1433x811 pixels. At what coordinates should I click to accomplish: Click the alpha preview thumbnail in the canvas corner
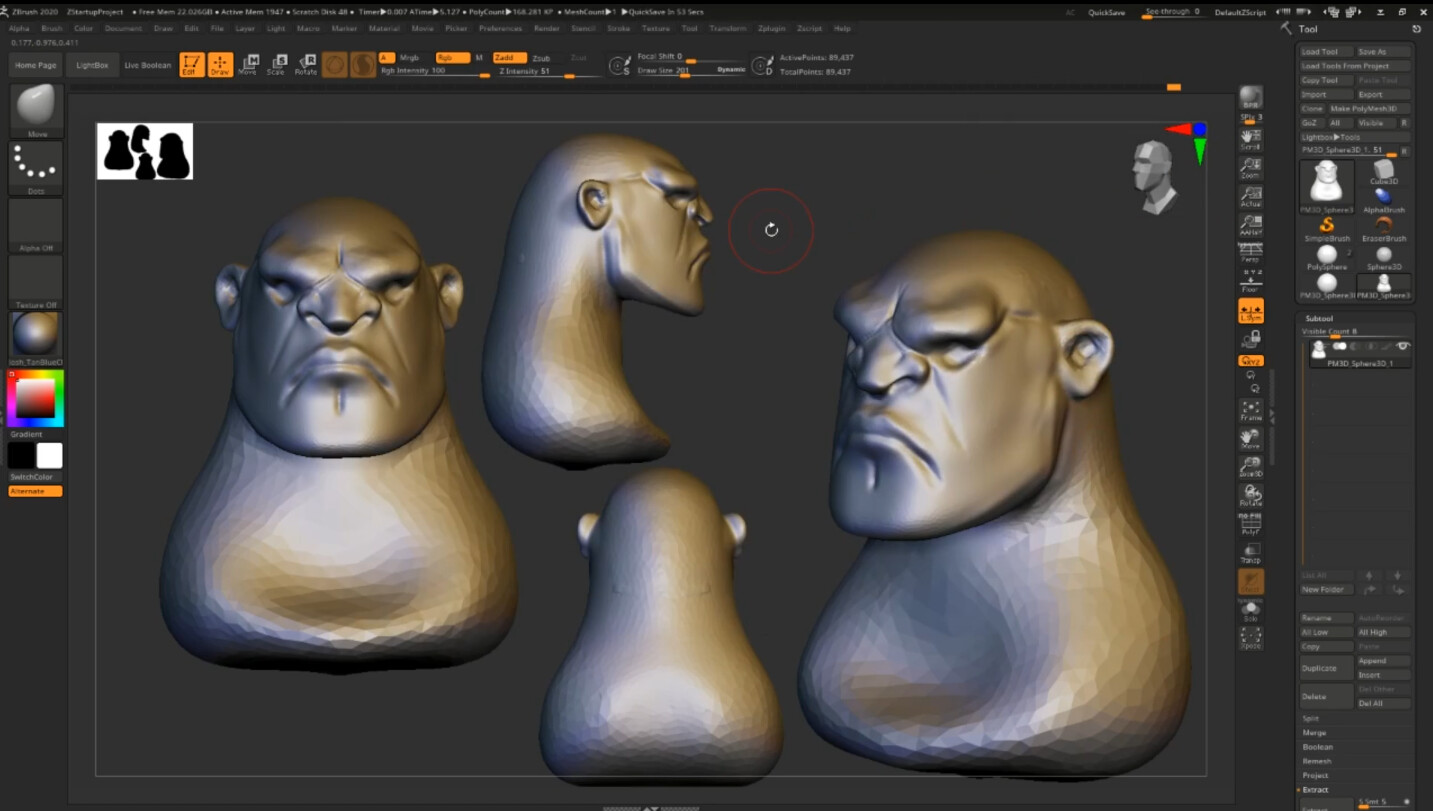[144, 151]
